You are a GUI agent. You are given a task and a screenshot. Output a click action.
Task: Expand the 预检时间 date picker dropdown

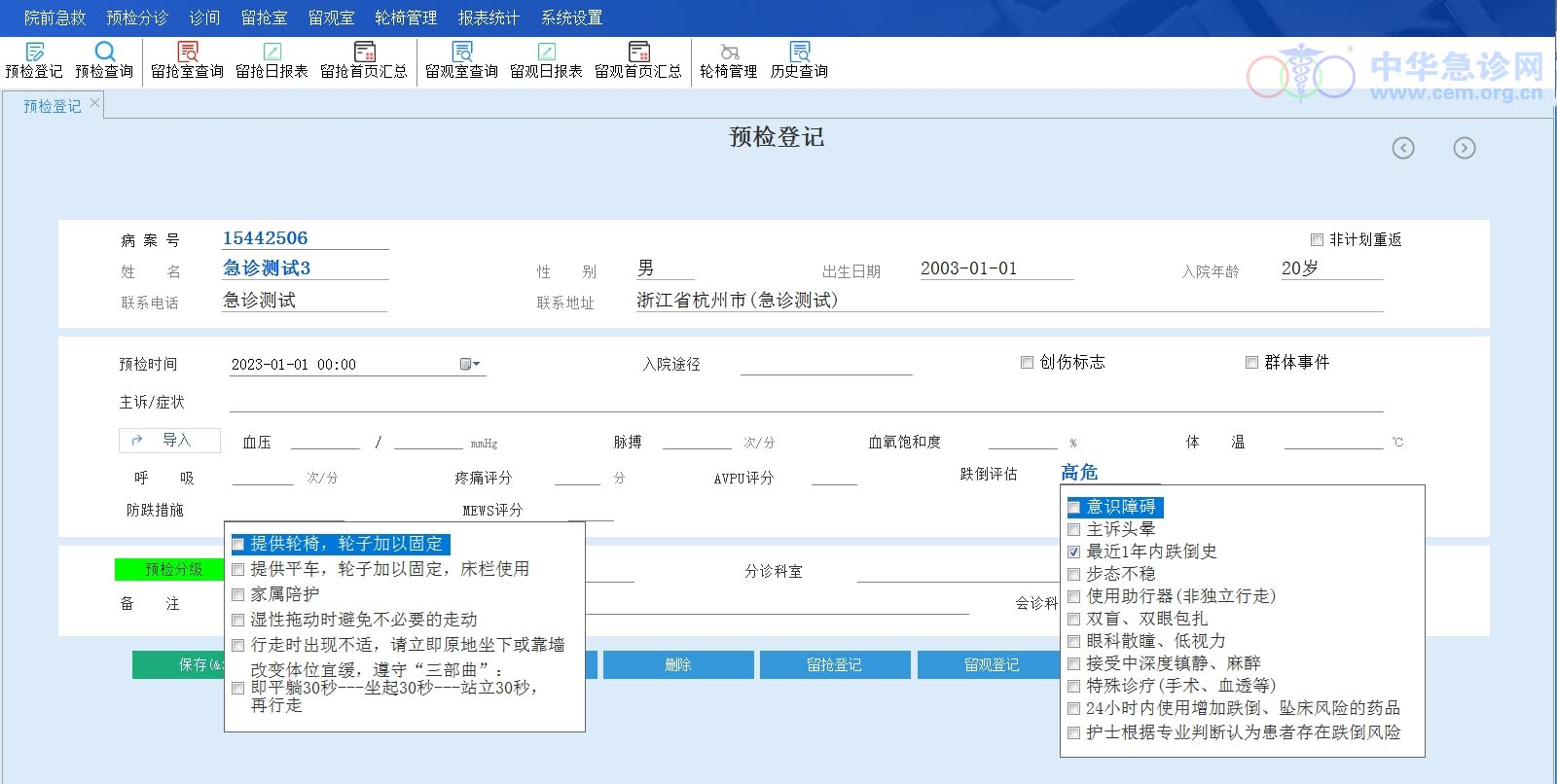coord(470,364)
